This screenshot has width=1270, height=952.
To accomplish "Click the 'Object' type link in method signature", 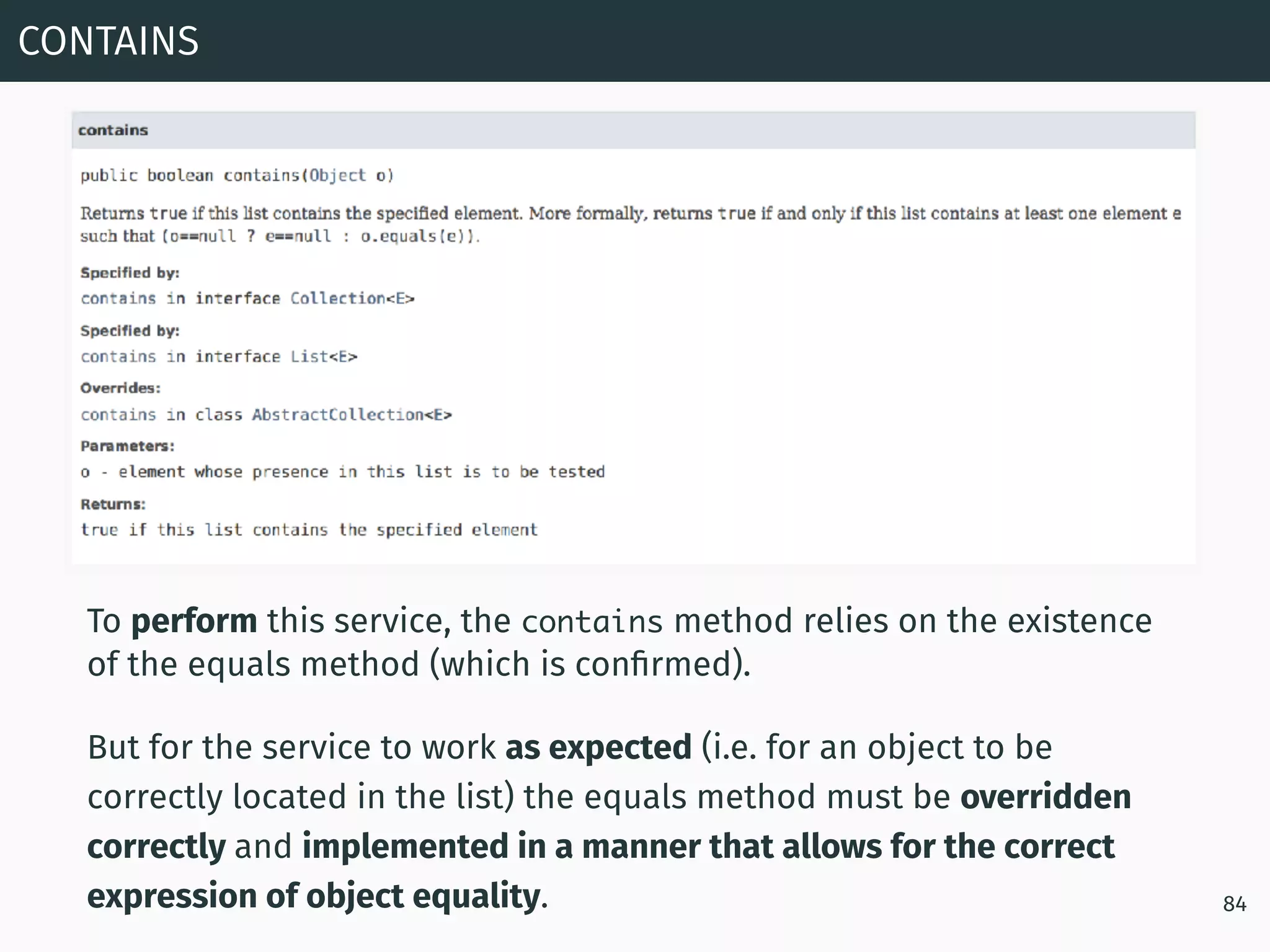I will [x=337, y=175].
